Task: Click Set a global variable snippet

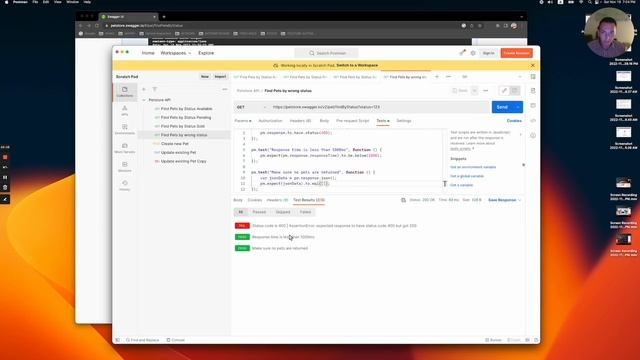Action: tap(467, 176)
